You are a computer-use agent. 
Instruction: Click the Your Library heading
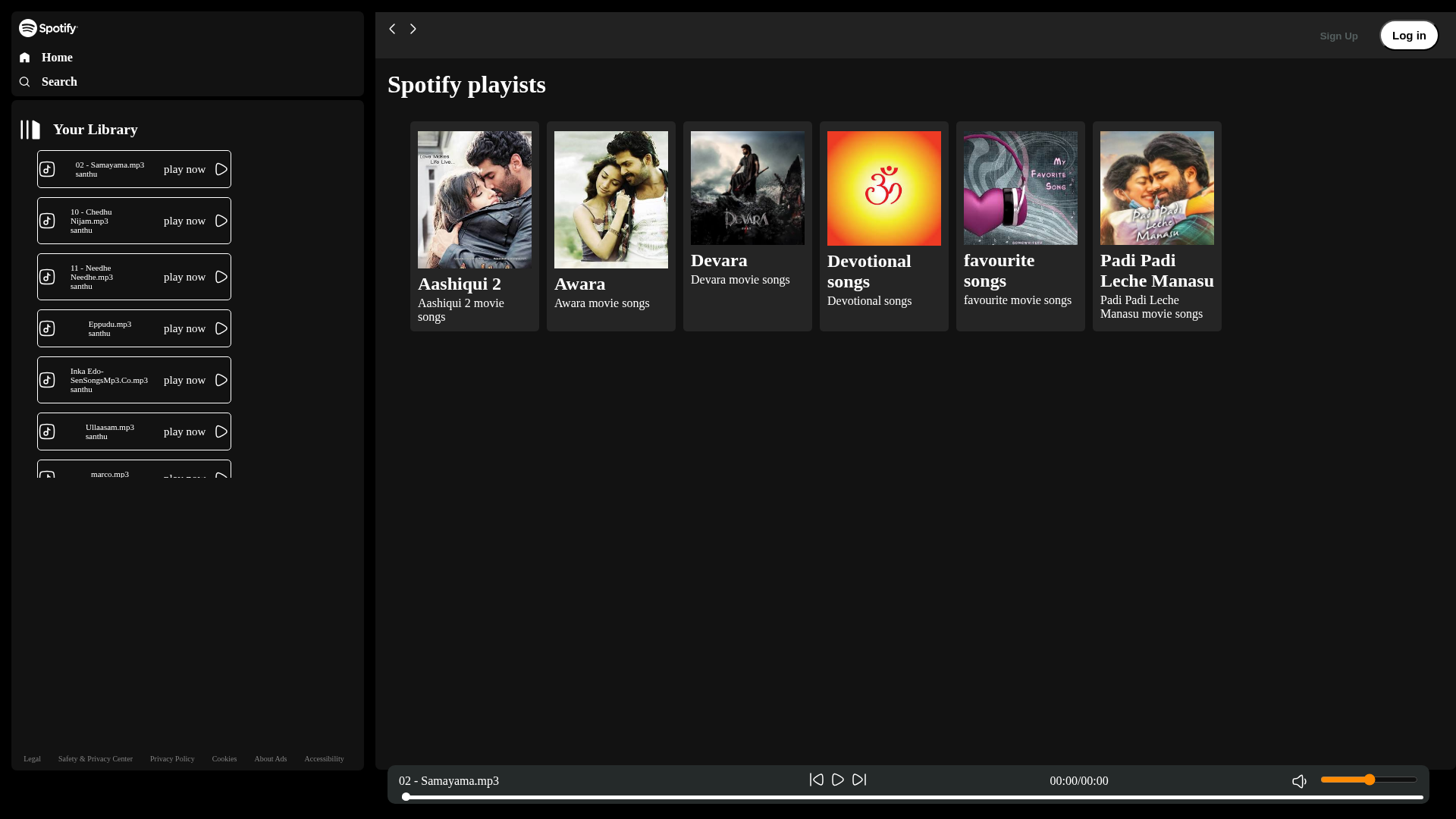96,130
